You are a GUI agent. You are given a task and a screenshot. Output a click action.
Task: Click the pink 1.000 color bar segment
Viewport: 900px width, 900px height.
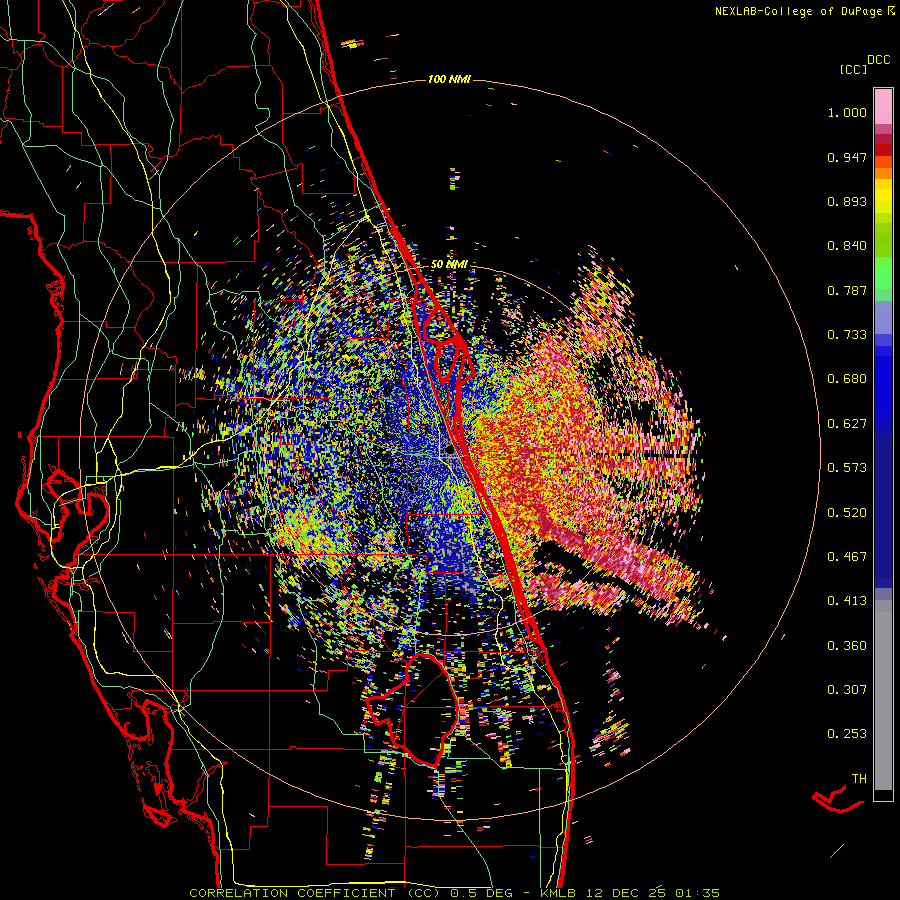[883, 107]
